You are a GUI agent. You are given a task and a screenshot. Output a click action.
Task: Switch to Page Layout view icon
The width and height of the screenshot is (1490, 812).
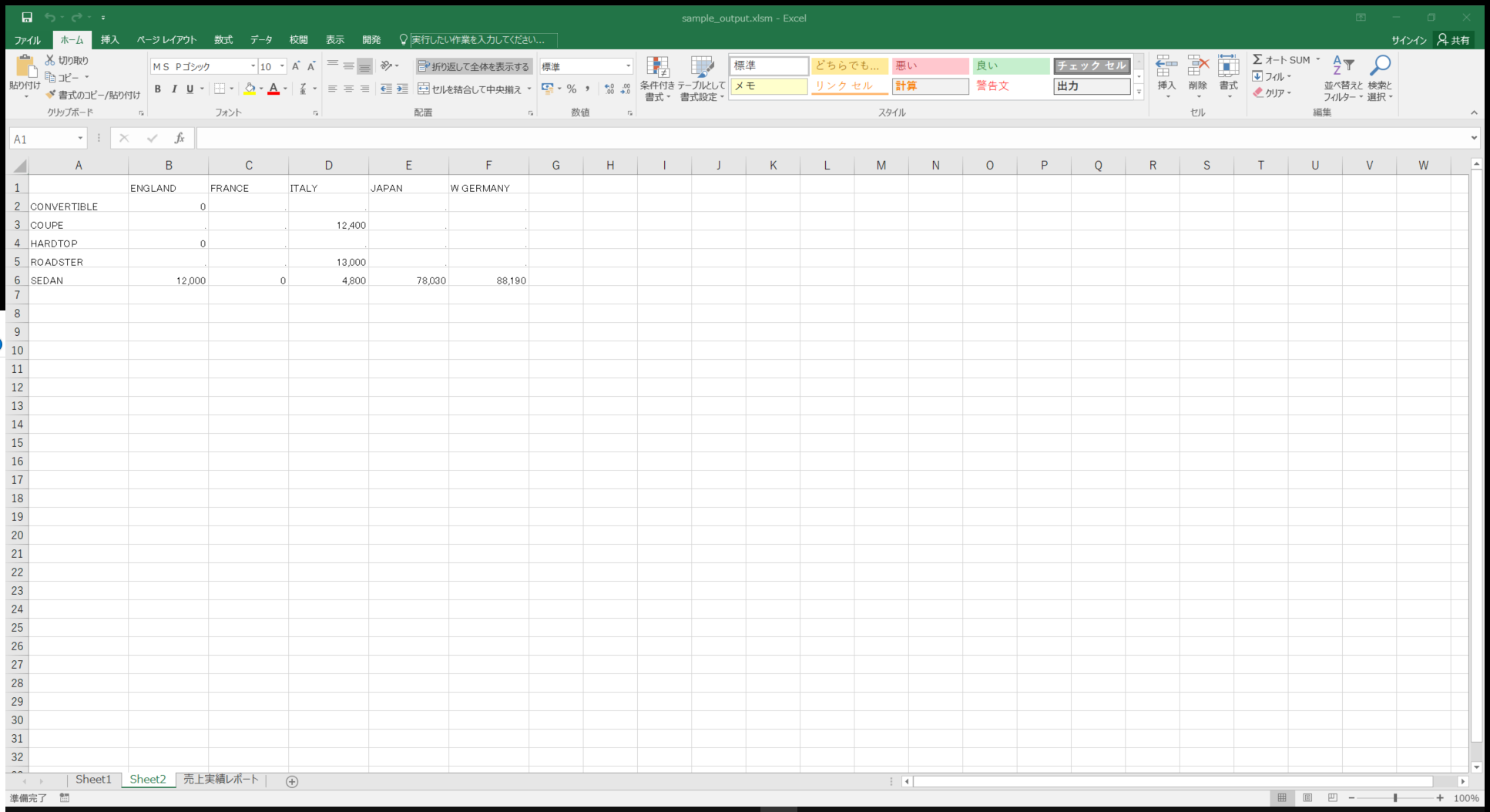pos(1307,798)
